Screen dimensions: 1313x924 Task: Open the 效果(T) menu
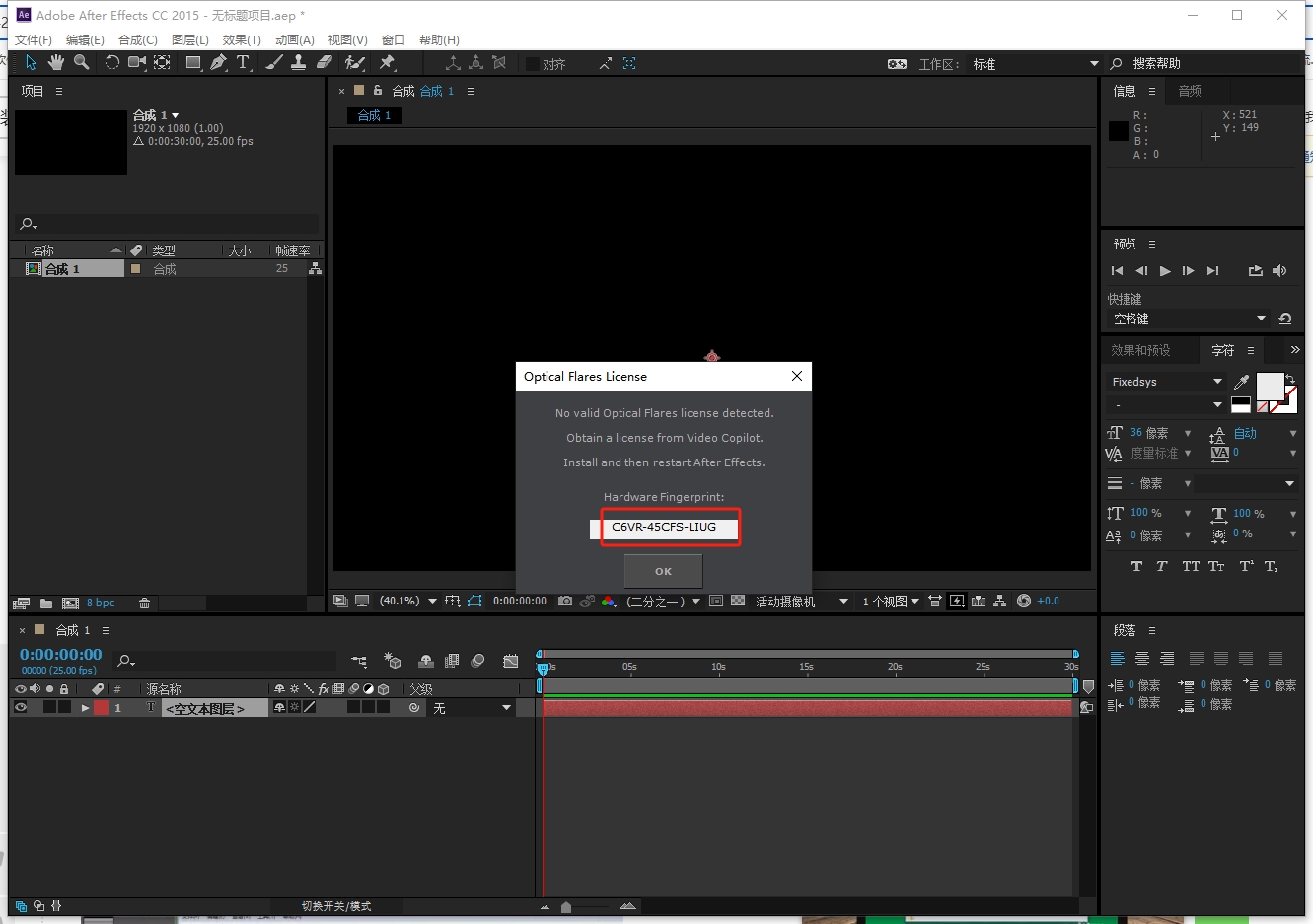coord(242,39)
